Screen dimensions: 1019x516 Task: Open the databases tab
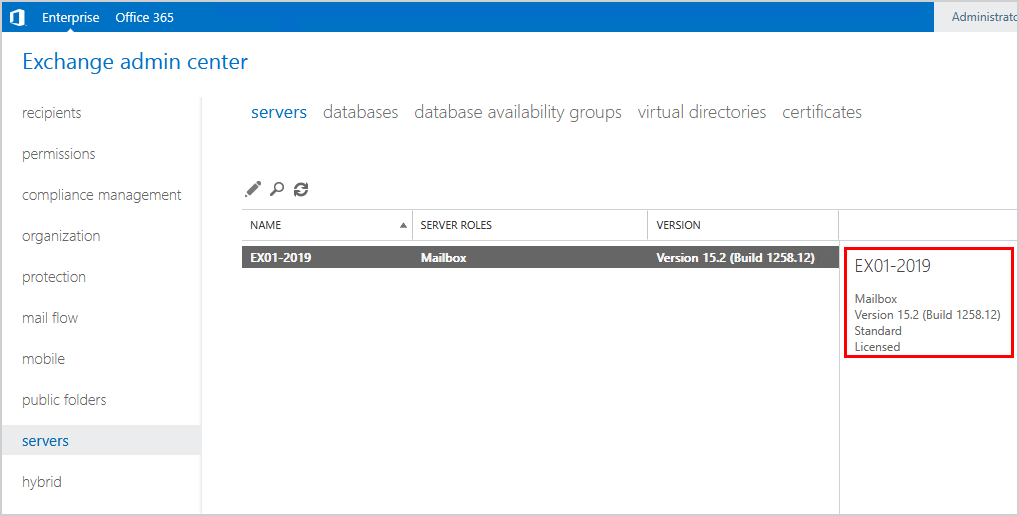[360, 112]
